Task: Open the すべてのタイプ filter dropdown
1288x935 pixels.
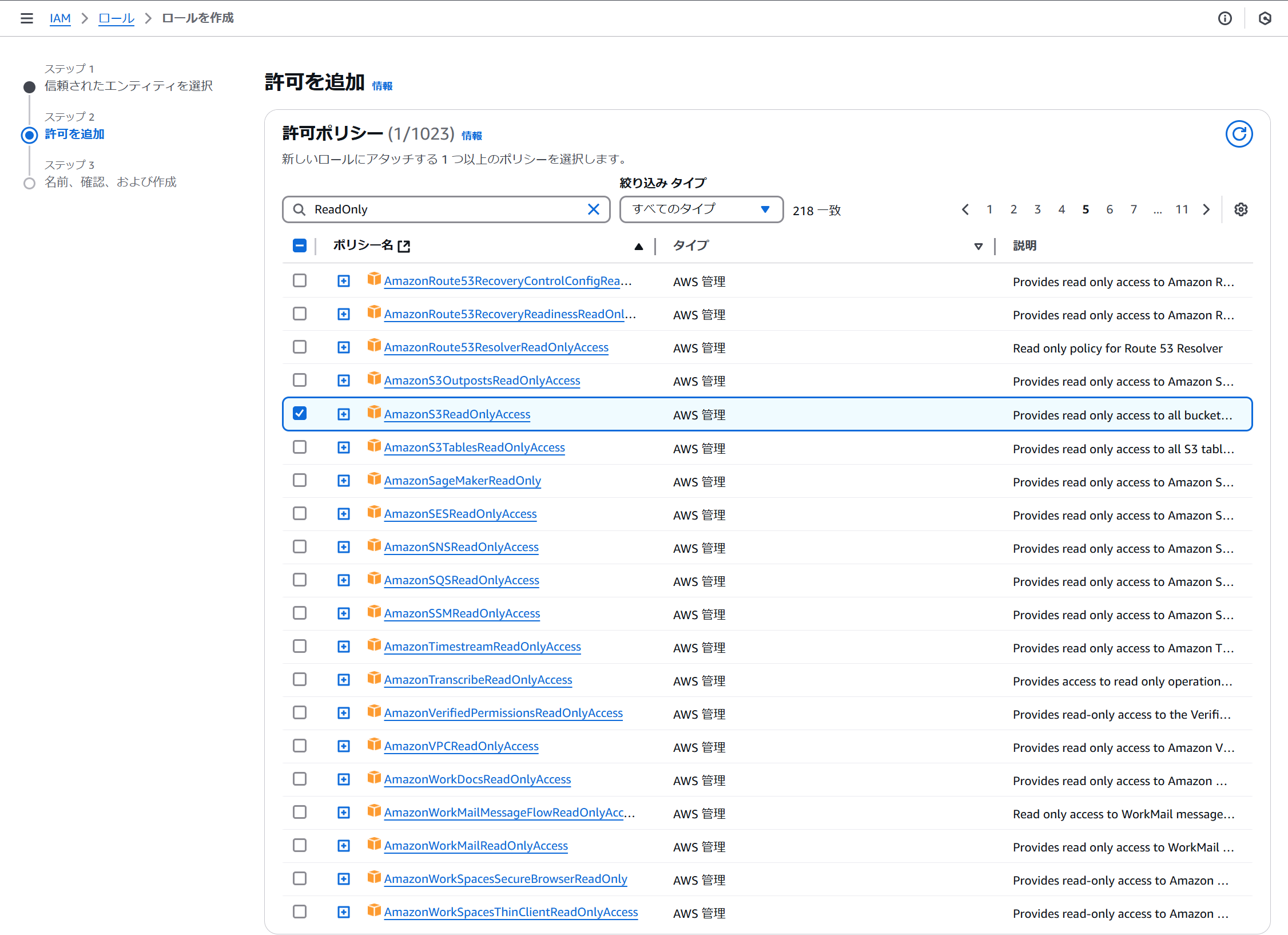Action: coord(701,209)
